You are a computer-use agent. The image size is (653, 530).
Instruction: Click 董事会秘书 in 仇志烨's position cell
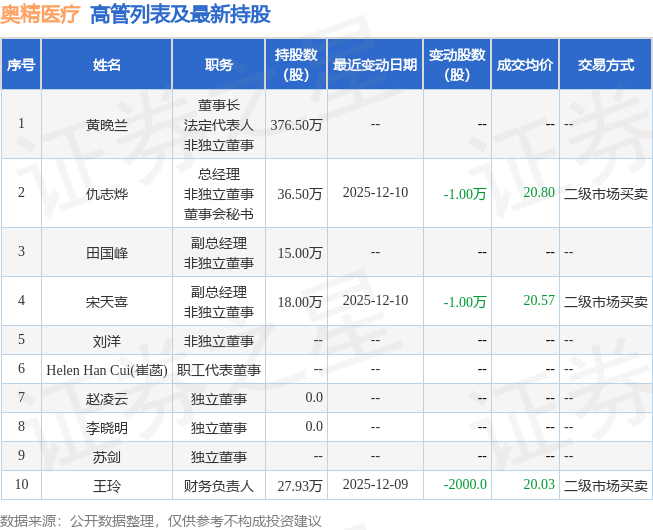[219, 214]
